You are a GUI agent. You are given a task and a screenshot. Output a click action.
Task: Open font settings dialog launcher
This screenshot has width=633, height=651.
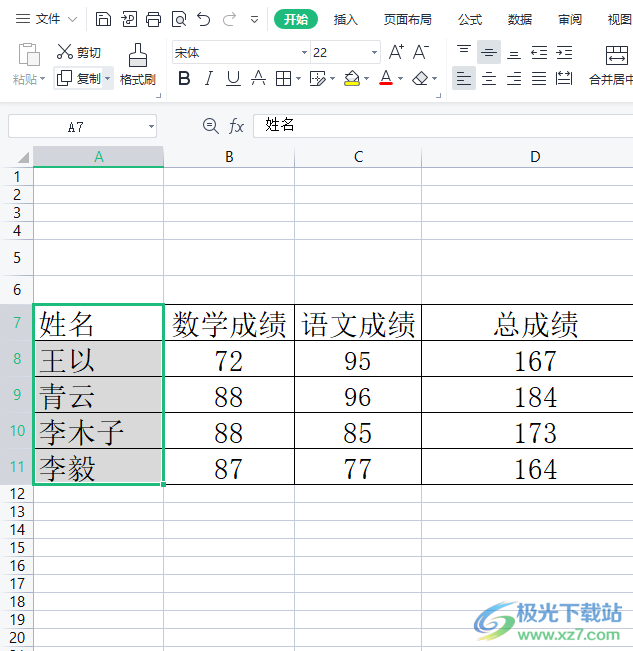(x=438, y=95)
